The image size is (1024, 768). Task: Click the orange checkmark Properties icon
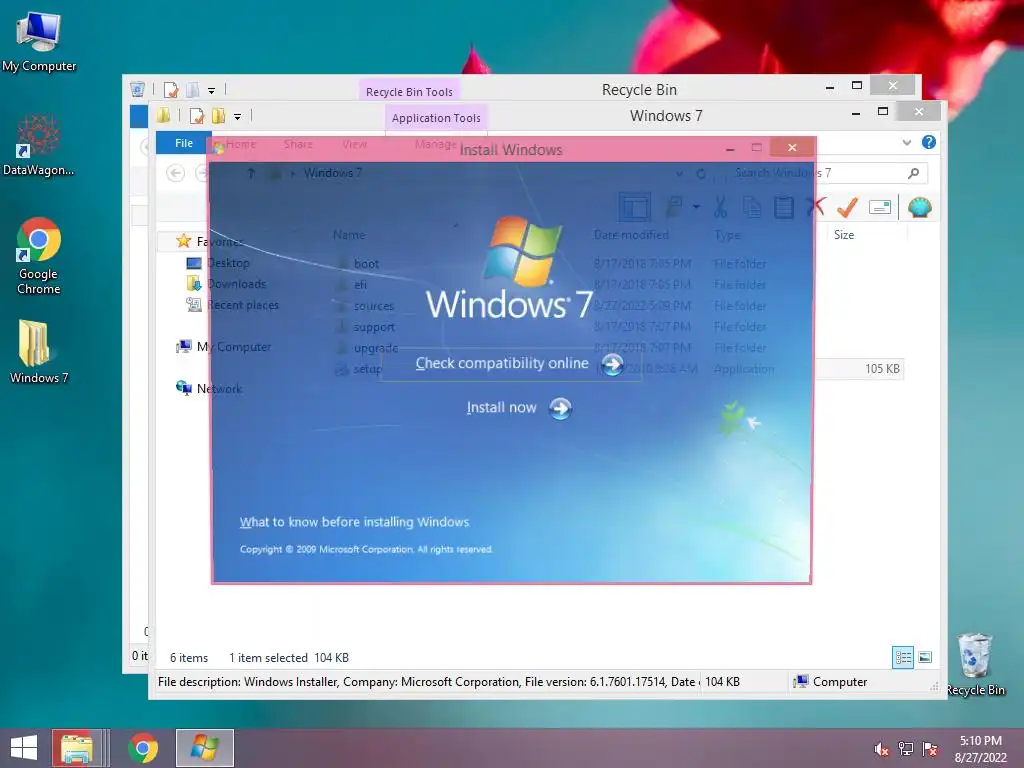coord(847,208)
